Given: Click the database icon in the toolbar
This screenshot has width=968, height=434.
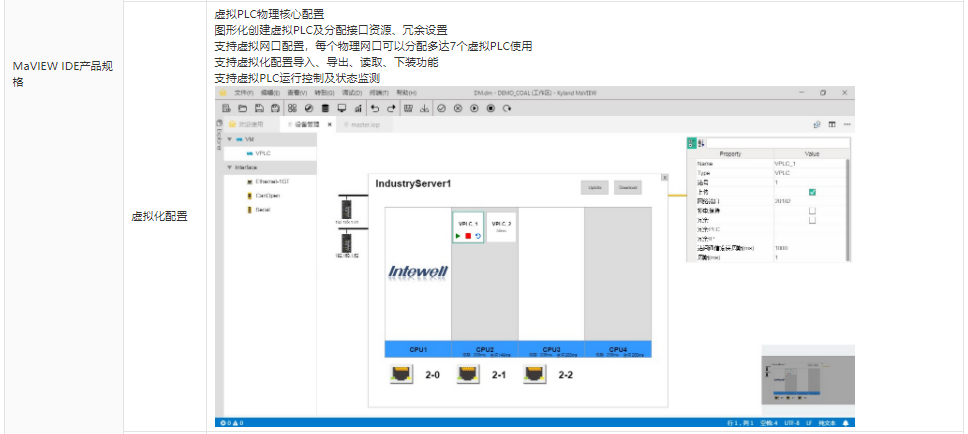Looking at the screenshot, I should 325,107.
